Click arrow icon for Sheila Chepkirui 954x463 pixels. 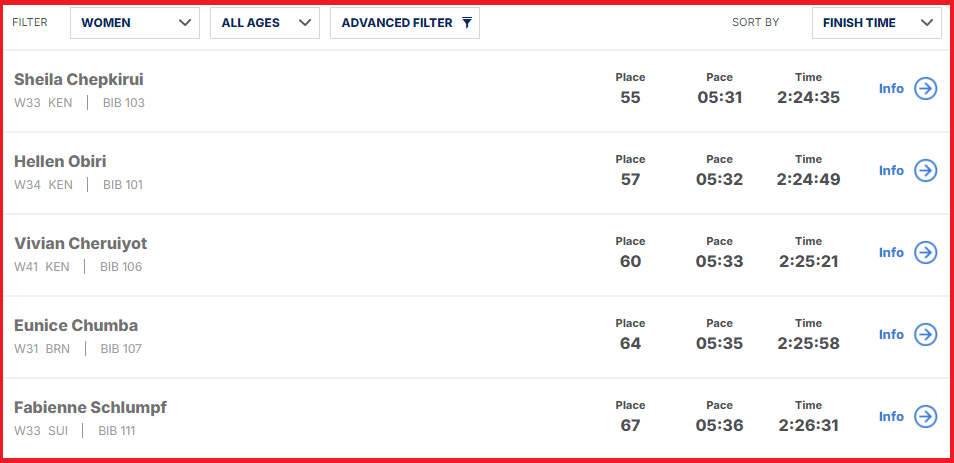tap(925, 89)
